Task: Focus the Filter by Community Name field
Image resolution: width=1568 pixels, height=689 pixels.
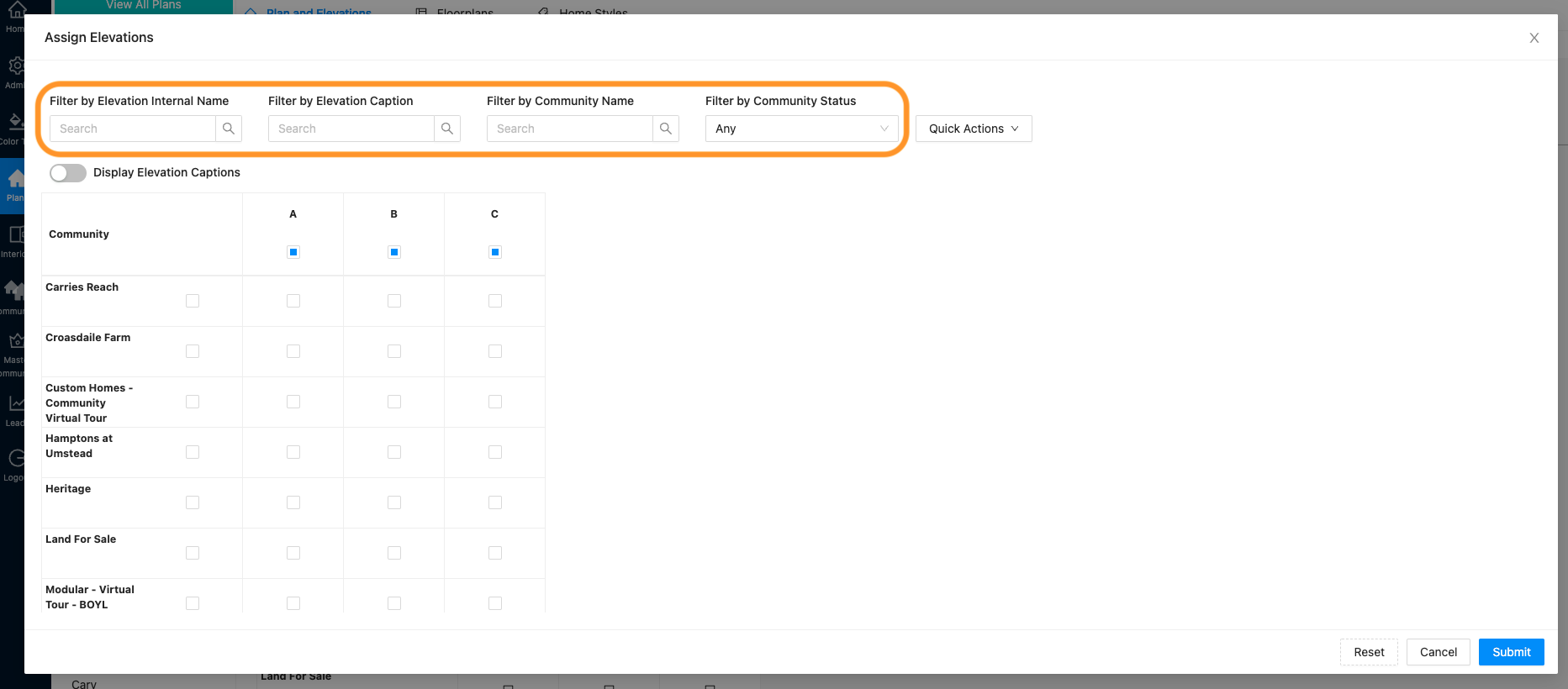Action: pyautogui.click(x=570, y=129)
